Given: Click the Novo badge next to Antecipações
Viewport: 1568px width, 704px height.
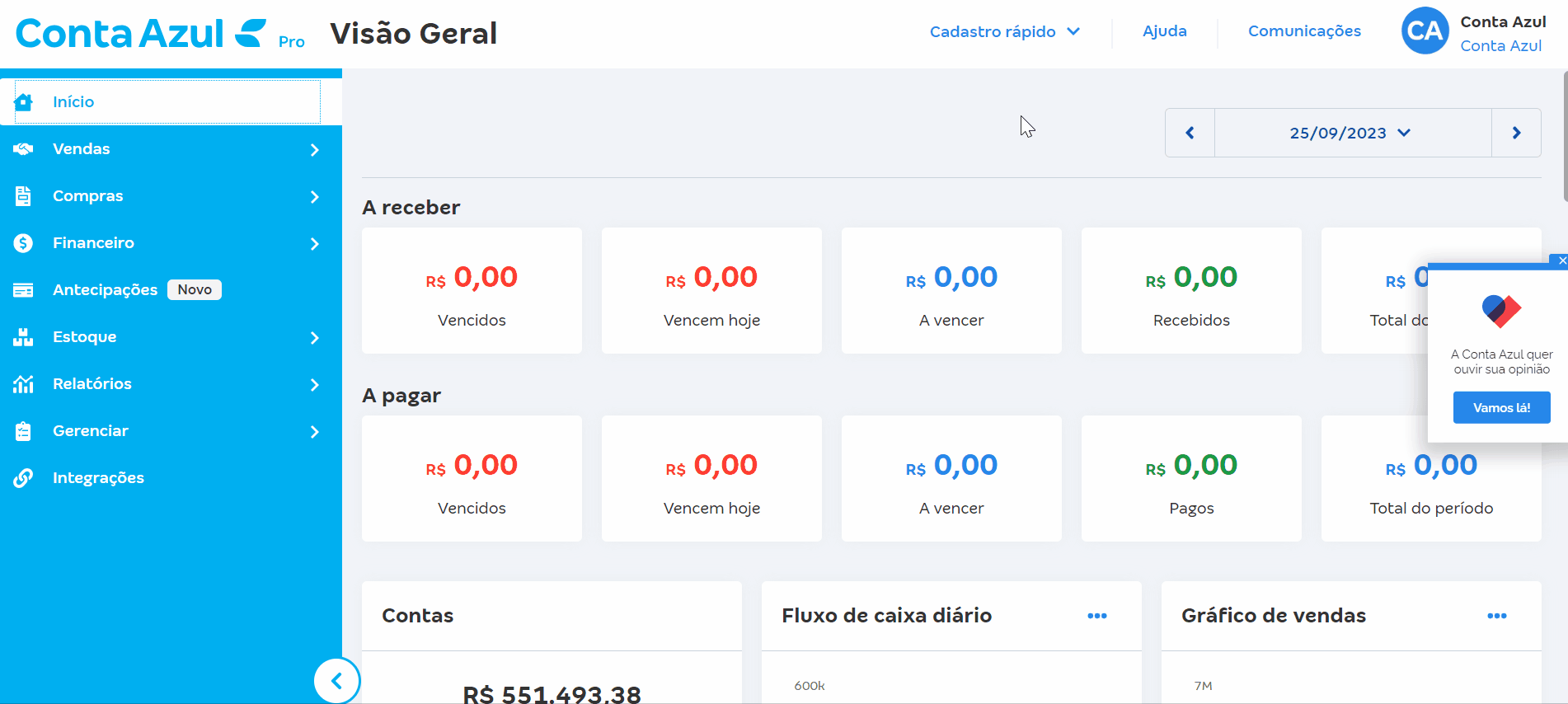Looking at the screenshot, I should coord(195,289).
